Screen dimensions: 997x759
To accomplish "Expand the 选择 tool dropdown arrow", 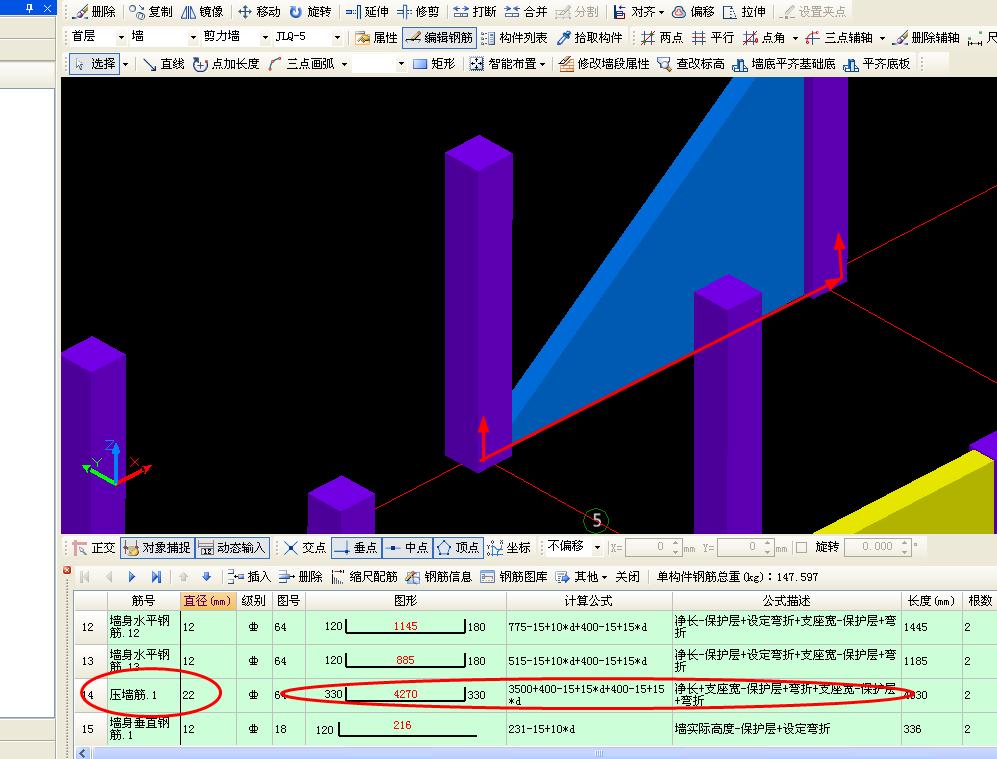I will [x=125, y=64].
